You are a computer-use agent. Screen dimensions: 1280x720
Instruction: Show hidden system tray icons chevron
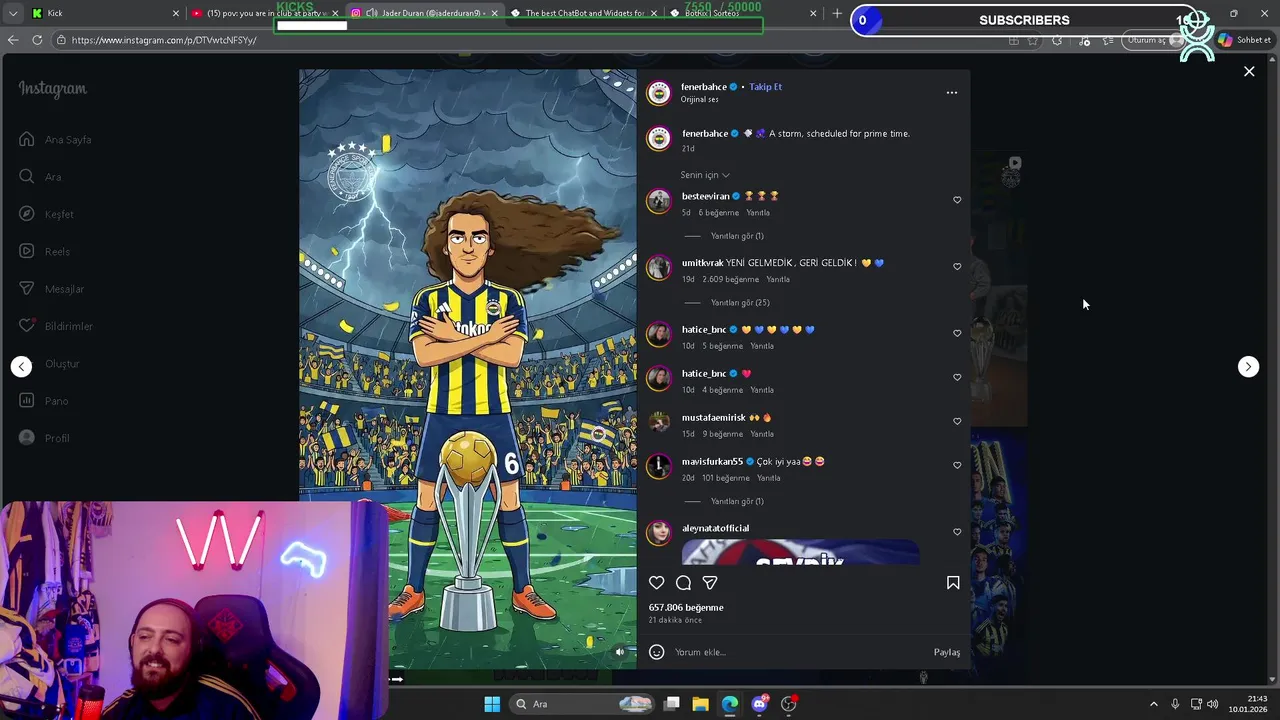[1153, 704]
